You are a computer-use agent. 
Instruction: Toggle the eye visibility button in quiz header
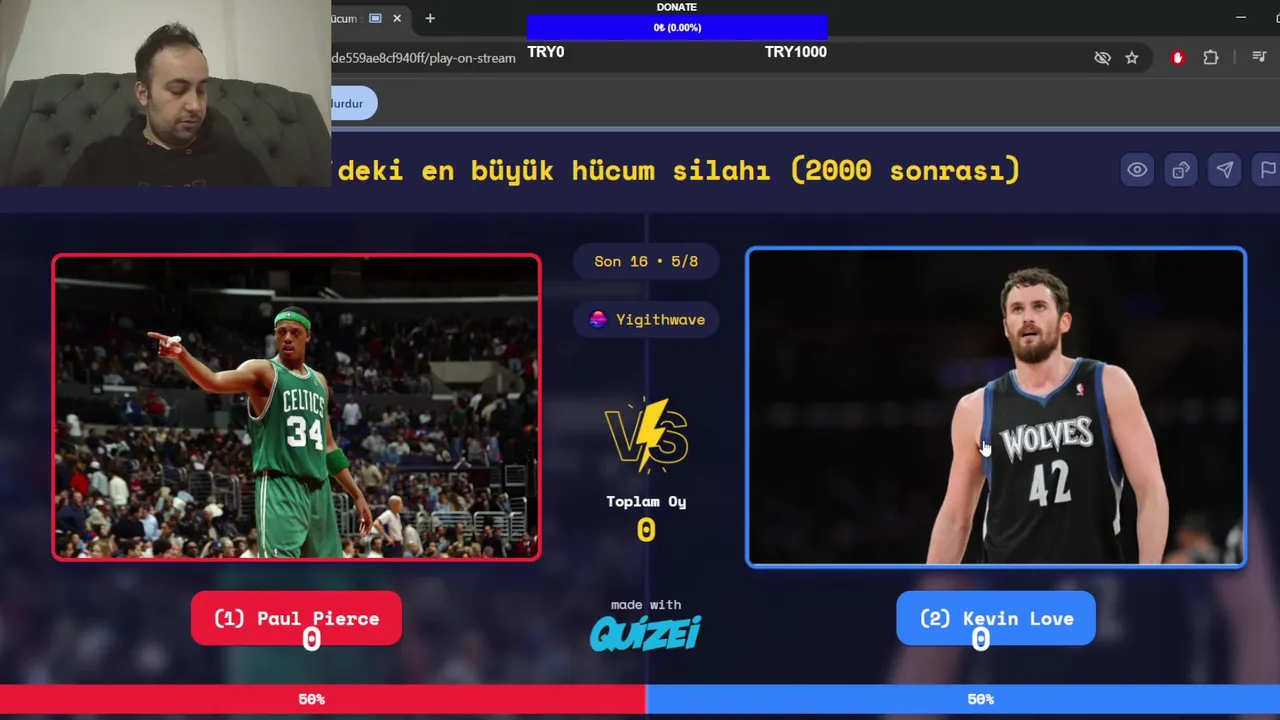[x=1137, y=170]
